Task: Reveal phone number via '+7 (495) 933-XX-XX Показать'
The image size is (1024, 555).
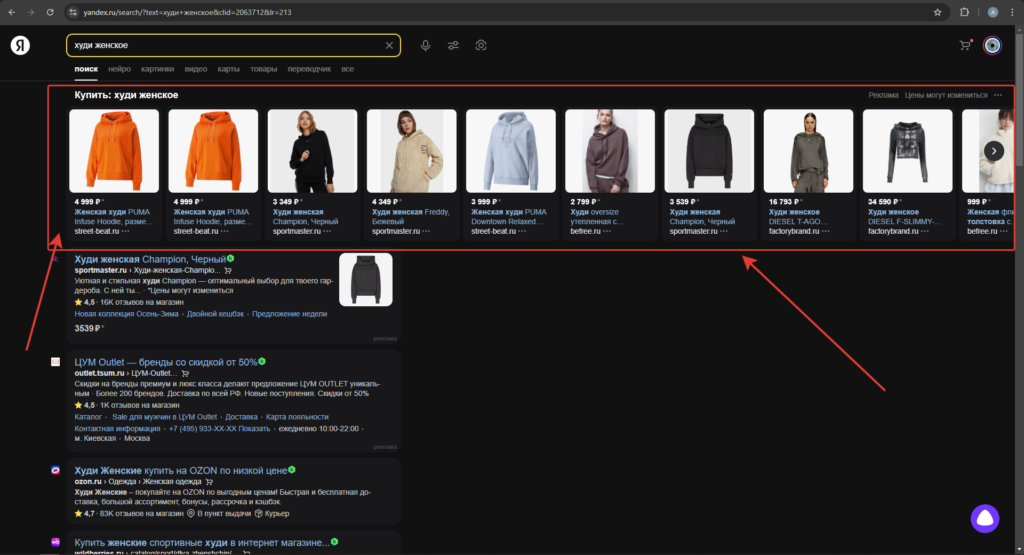Action: tap(219, 428)
